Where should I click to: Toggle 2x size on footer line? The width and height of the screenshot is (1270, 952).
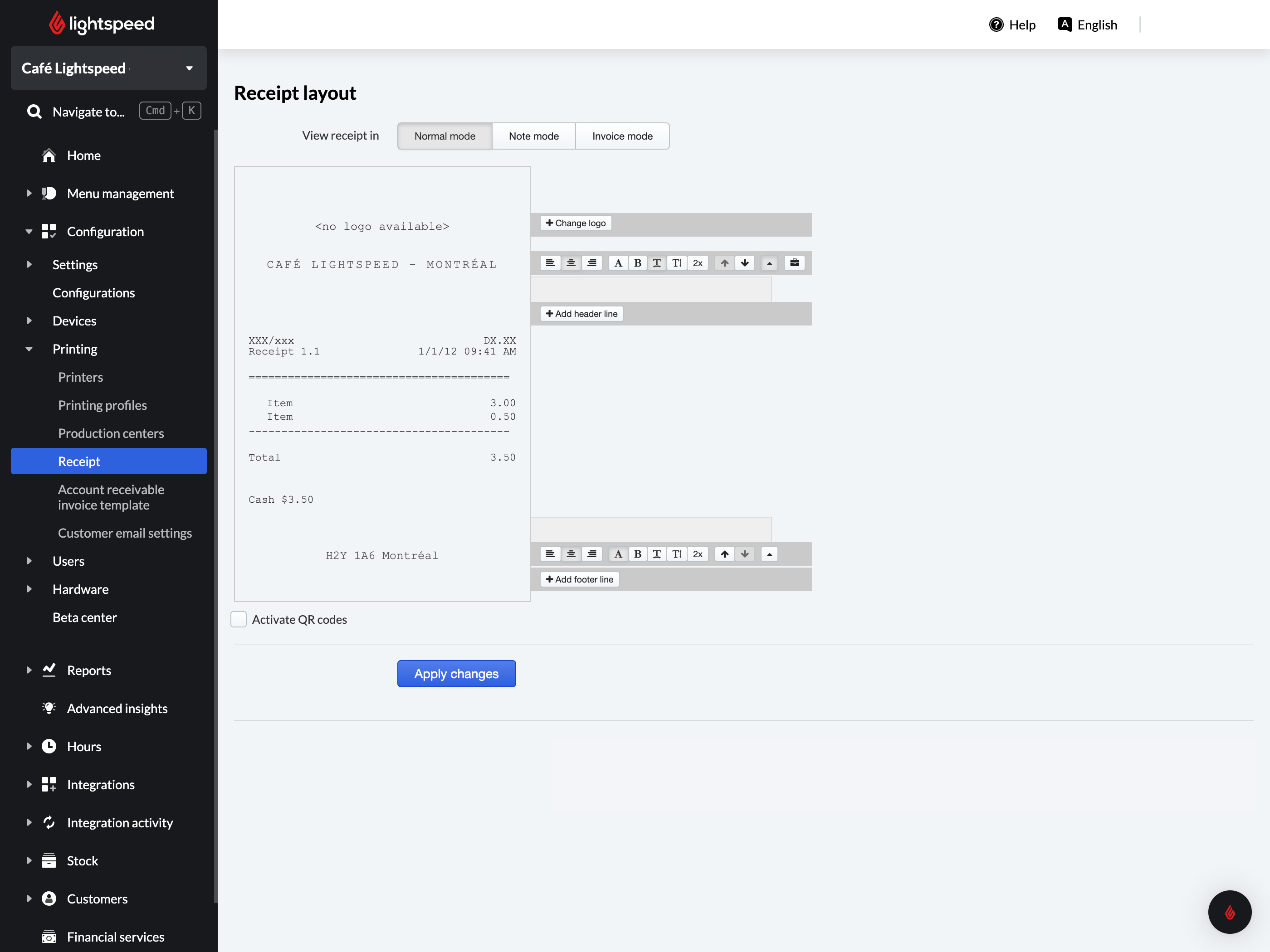(x=698, y=554)
